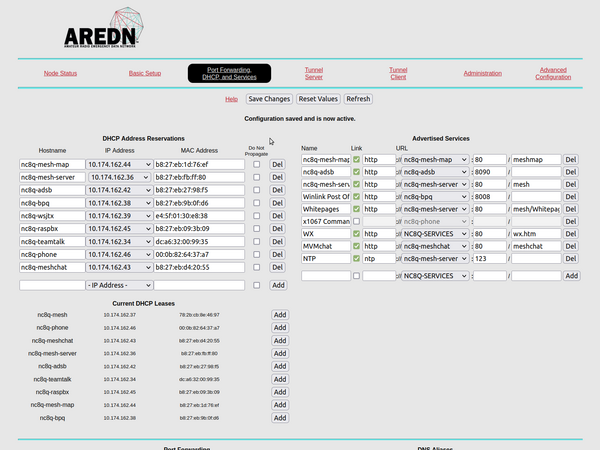Enable Link checkbox for x1067 Command service
Screen dimensions: 600x450
pos(356,221)
